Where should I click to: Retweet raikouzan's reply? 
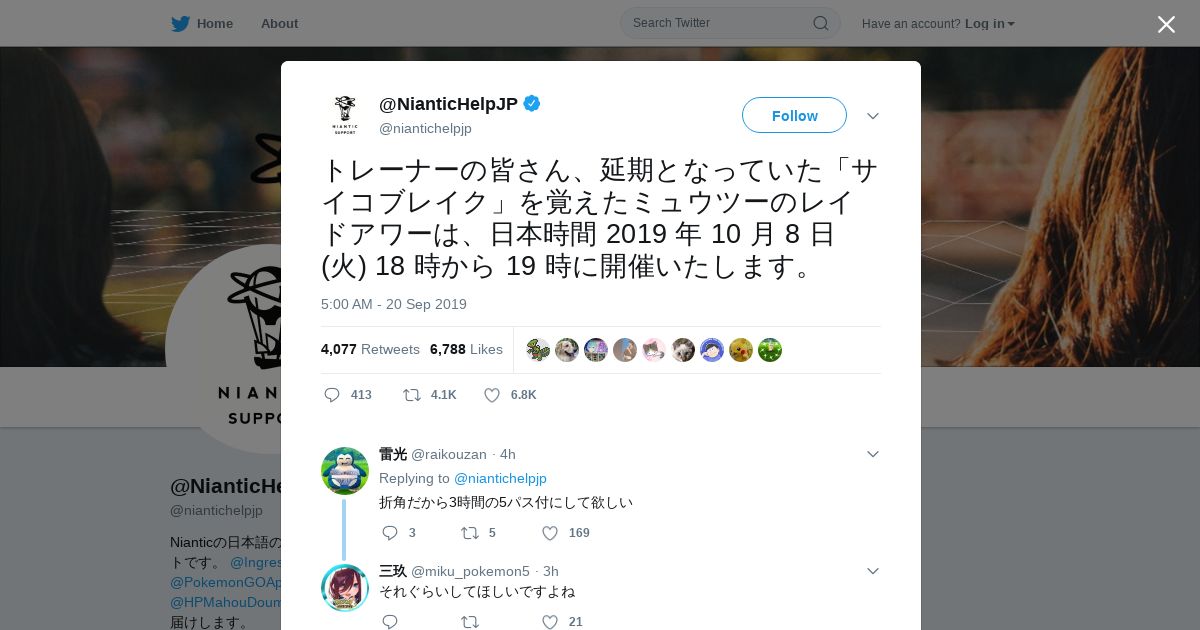(469, 533)
